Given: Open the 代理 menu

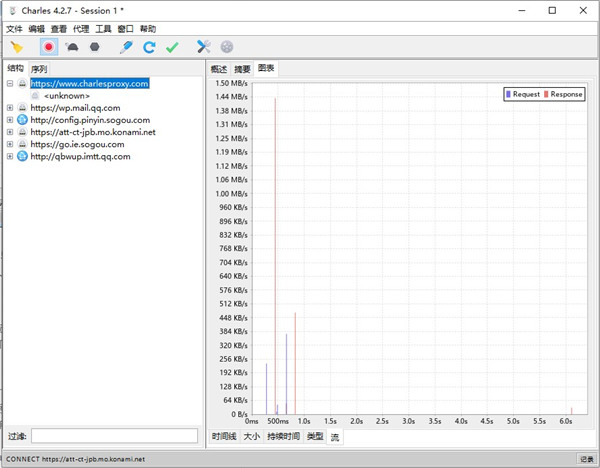Looking at the screenshot, I should coord(81,29).
